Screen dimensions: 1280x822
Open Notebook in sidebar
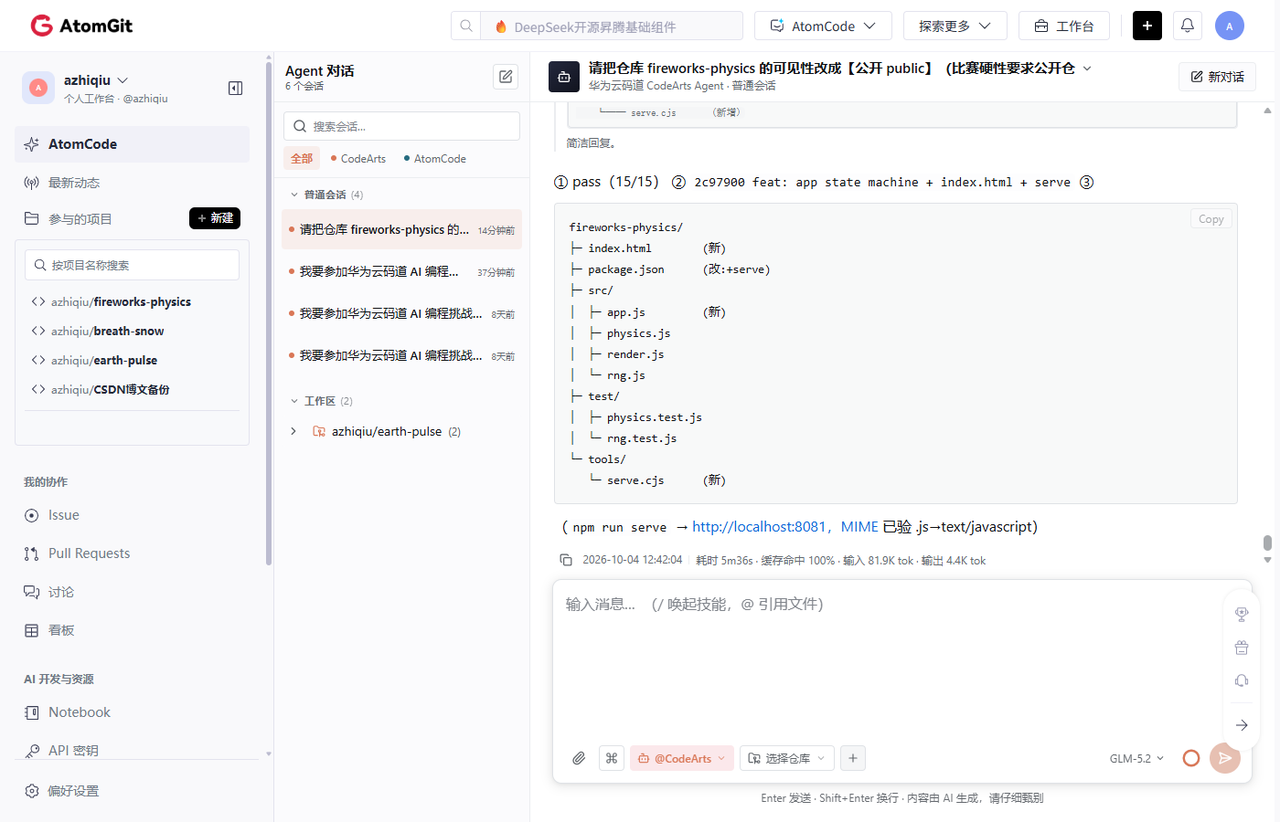[x=132, y=712]
